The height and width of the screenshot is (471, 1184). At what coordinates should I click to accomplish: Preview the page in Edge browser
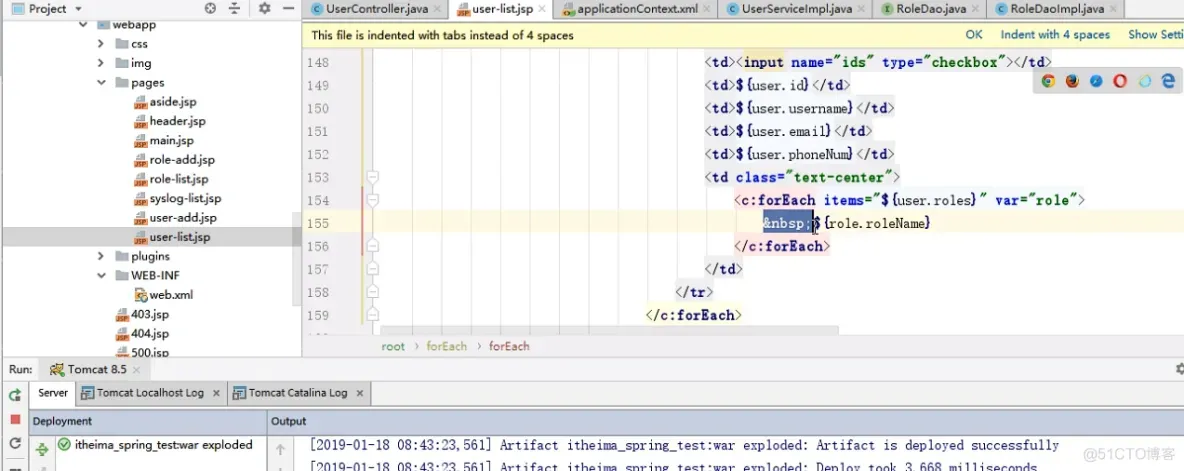click(x=1168, y=81)
